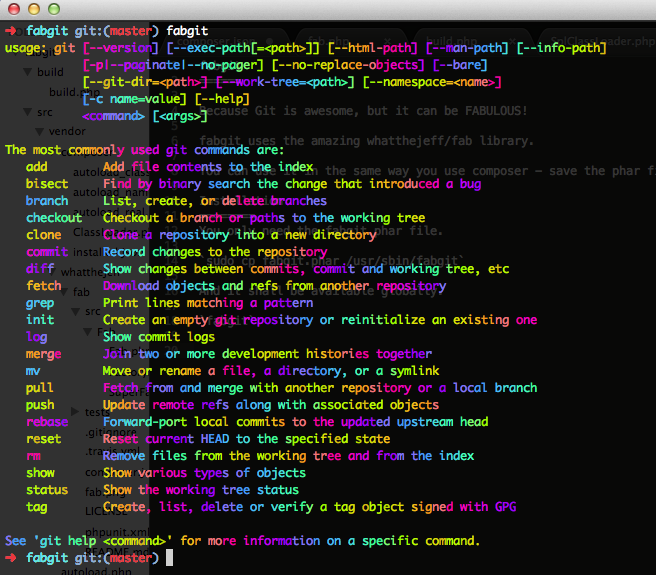
Task: Click the 'See git help <command>' line
Action: 242,541
